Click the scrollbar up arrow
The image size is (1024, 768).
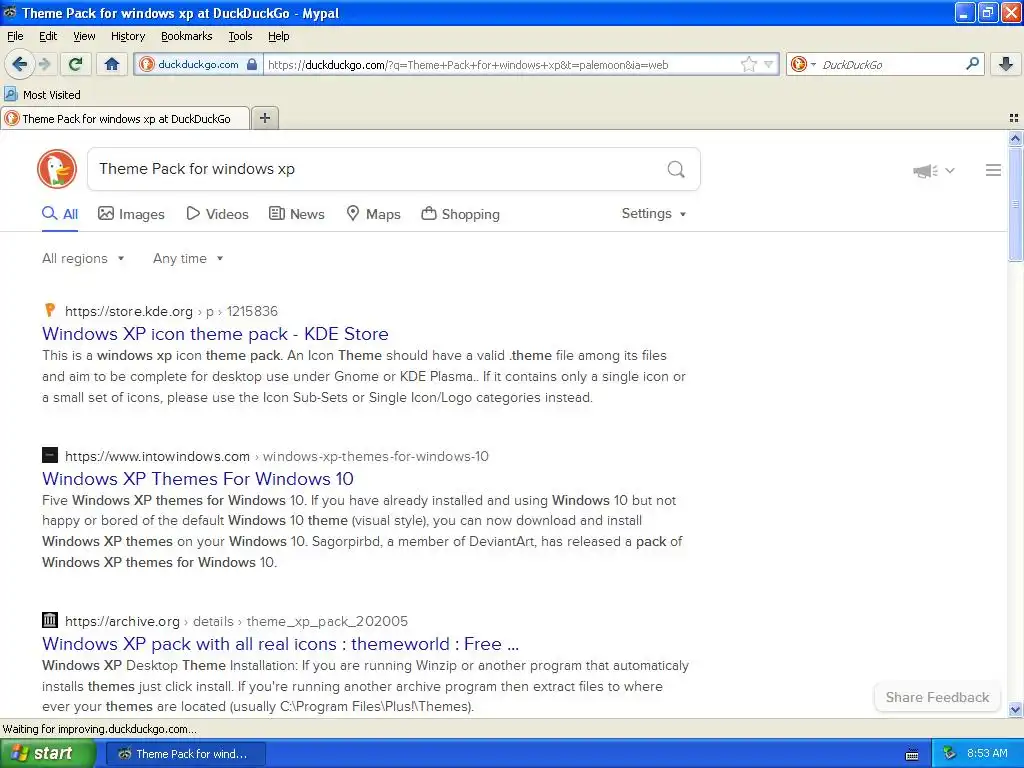coord(1015,138)
